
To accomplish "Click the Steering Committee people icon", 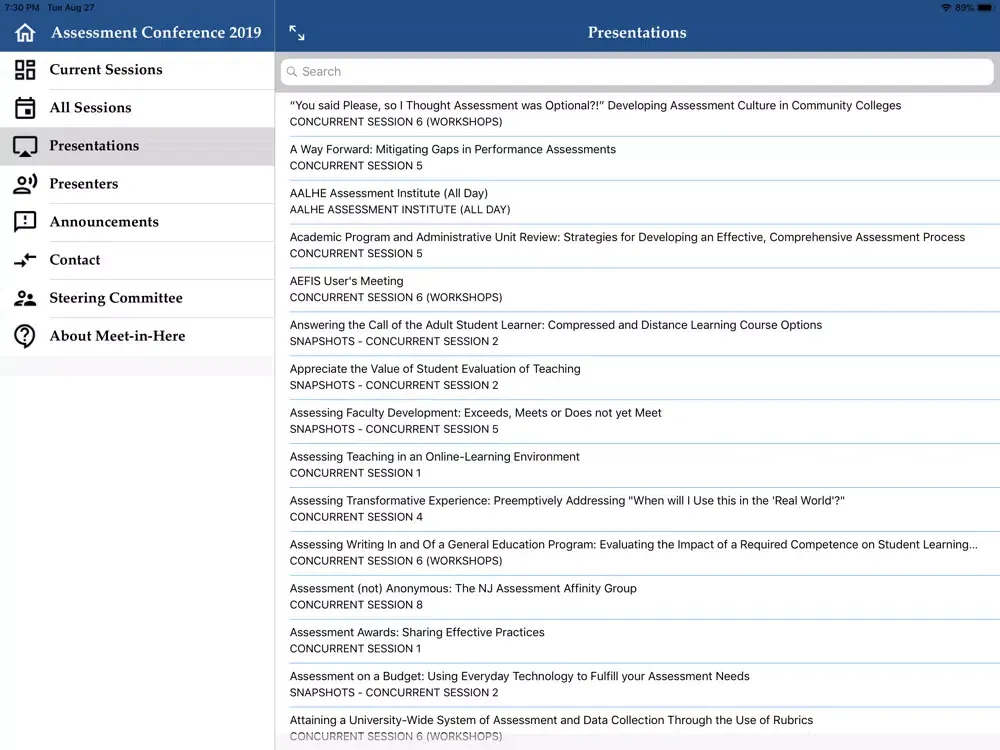I will [25, 298].
